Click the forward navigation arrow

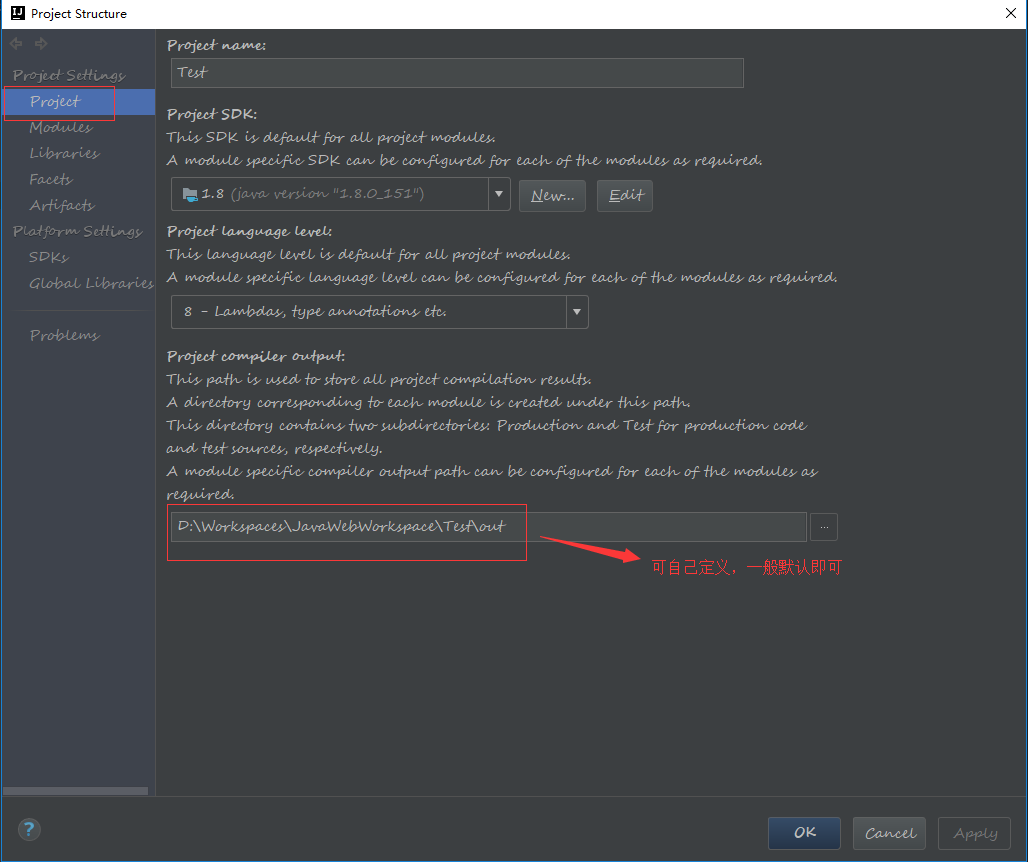[41, 43]
